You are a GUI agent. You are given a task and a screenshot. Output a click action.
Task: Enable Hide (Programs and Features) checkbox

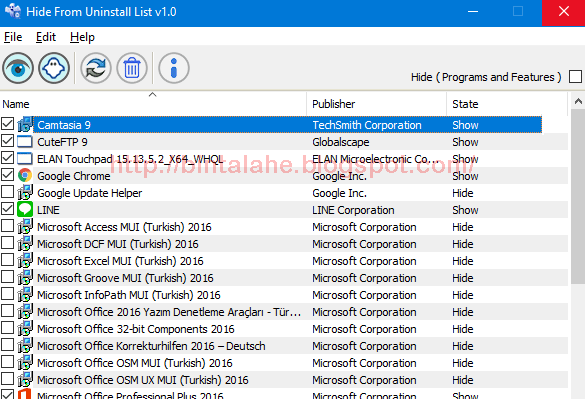coord(575,77)
